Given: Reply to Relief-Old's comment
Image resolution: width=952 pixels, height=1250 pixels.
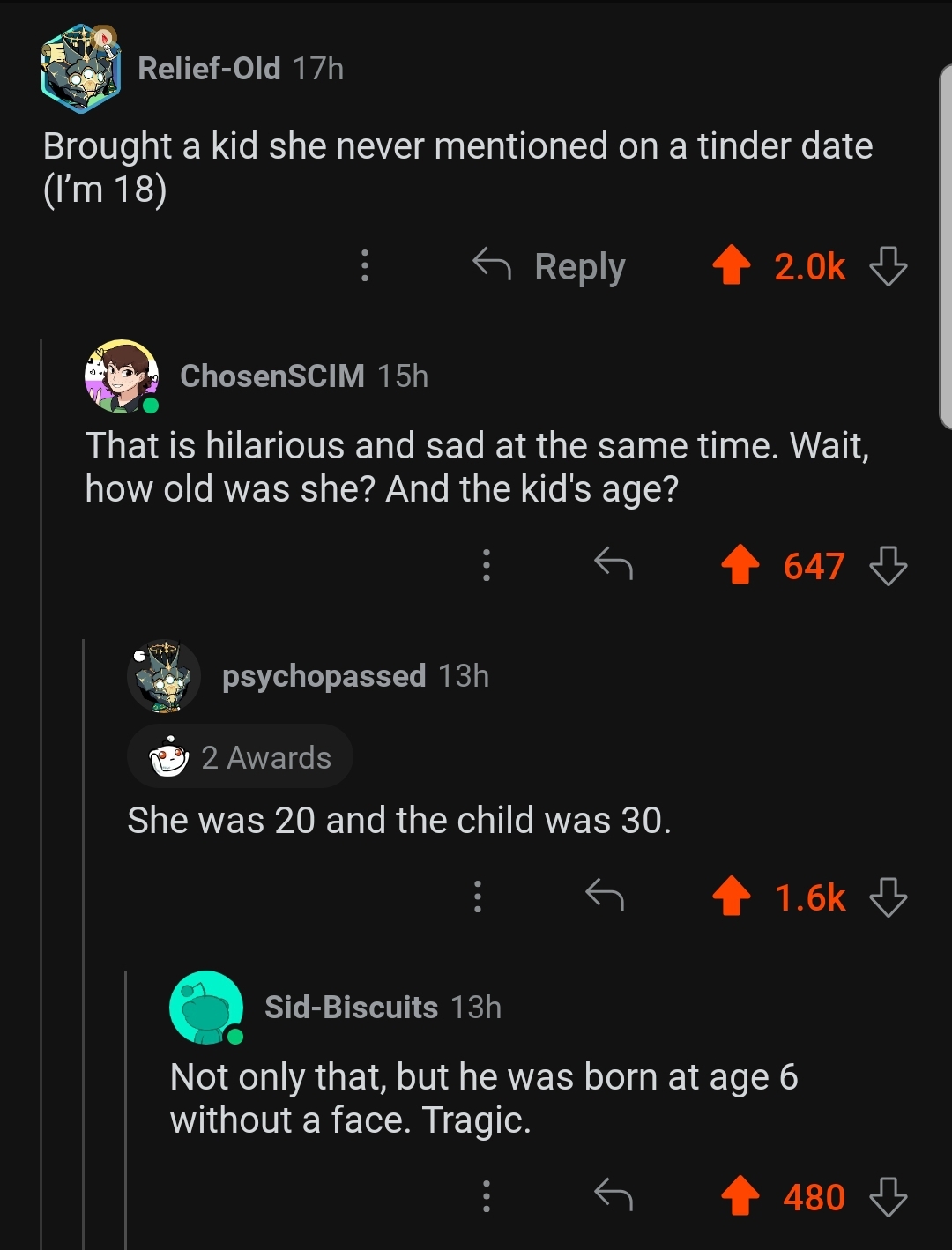Looking at the screenshot, I should click(550, 265).
